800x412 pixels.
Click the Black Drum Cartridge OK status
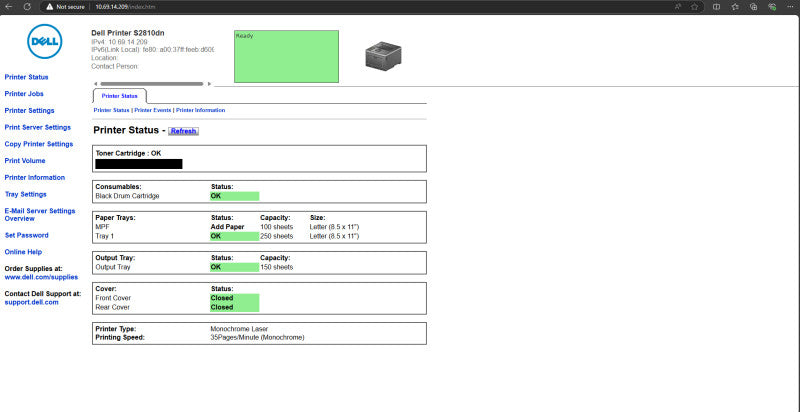[235, 196]
